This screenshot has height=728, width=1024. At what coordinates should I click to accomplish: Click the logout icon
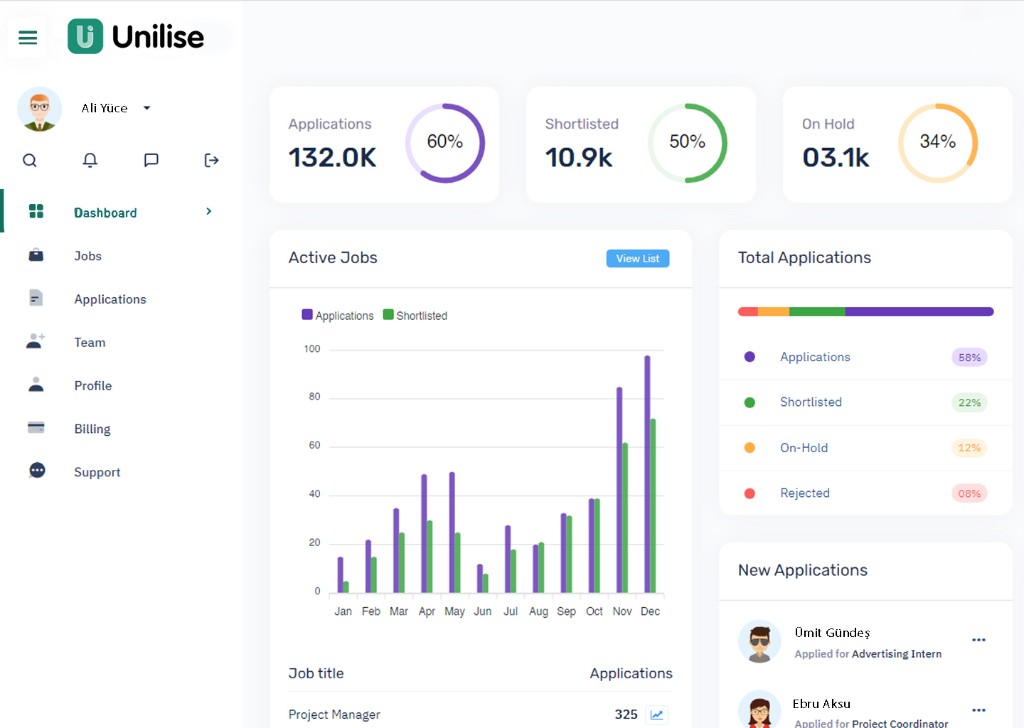(x=211, y=160)
